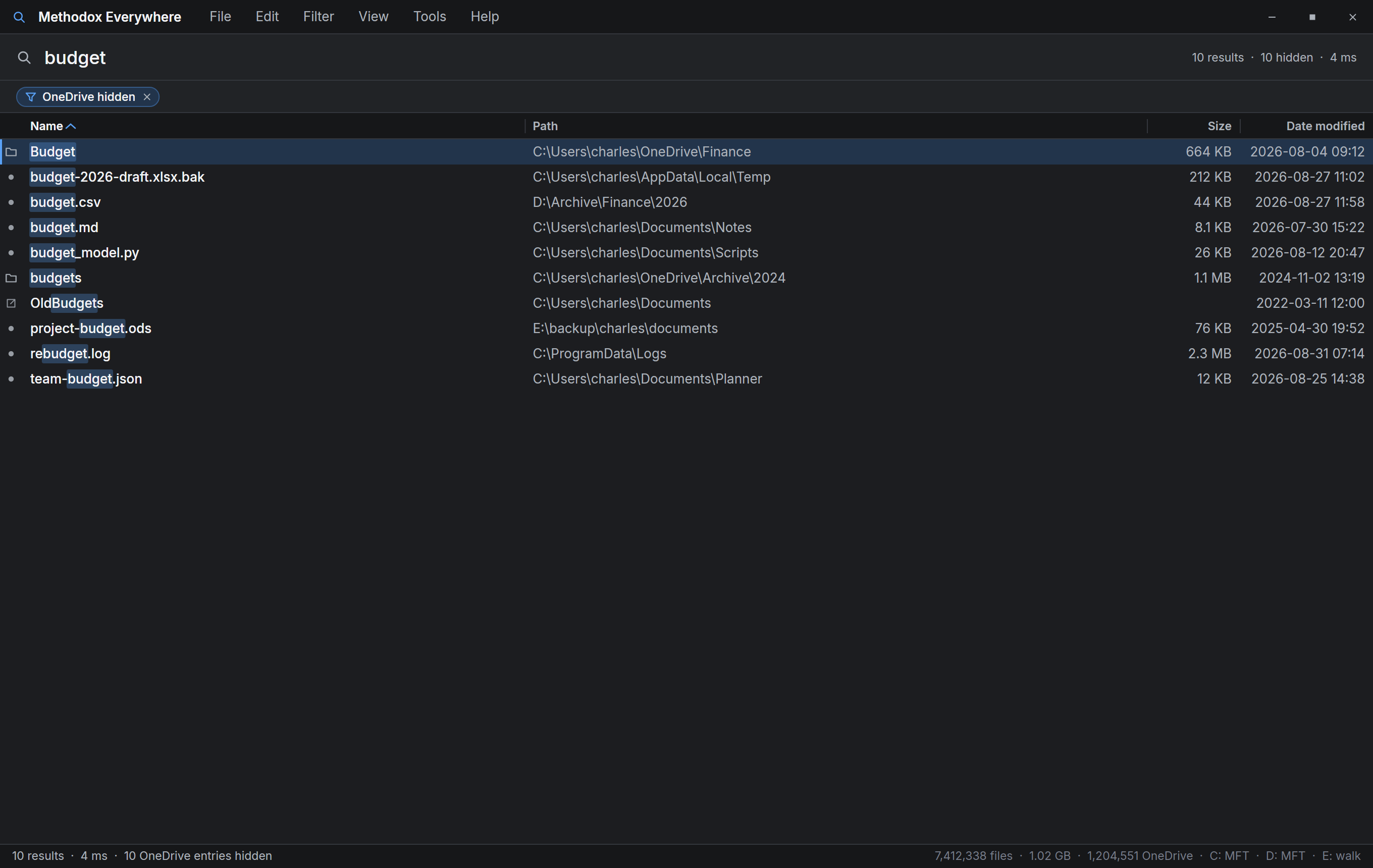The height and width of the screenshot is (868, 1373).
Task: Select the project-budget.ods file name
Action: 91,329
